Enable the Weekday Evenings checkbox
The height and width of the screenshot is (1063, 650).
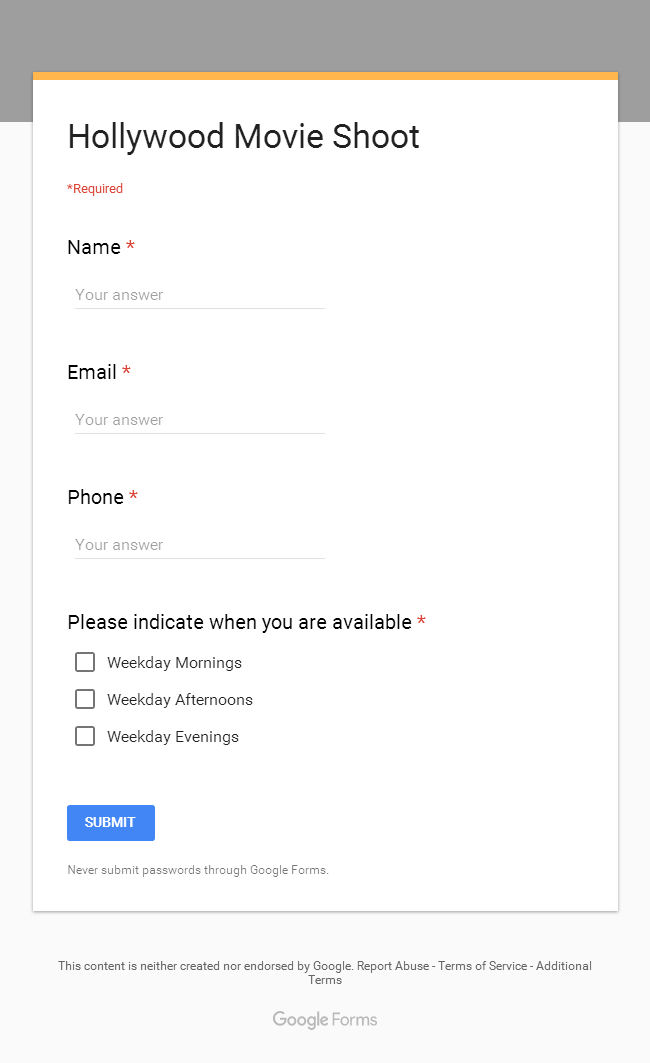point(85,736)
